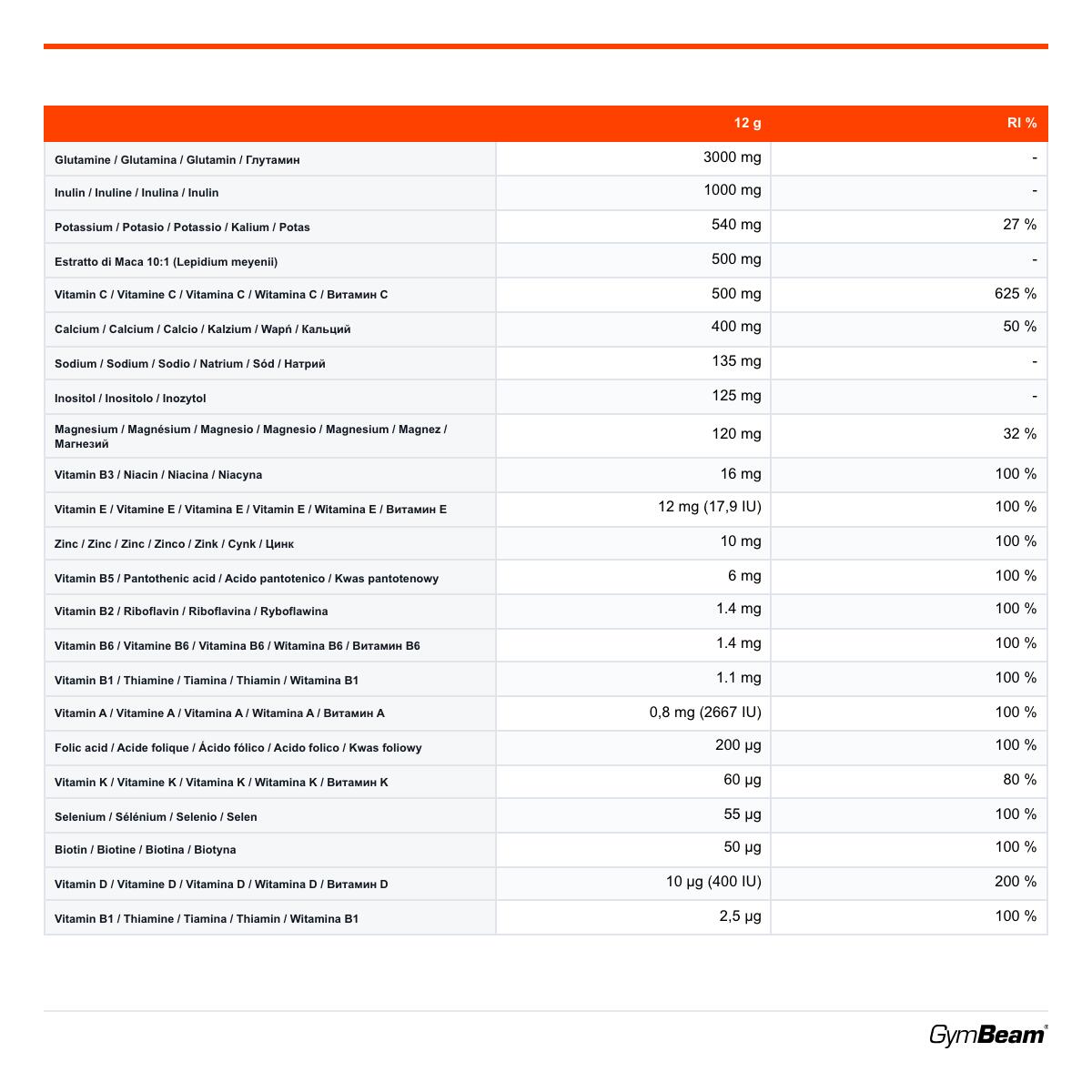Select Vitamin B5 Pantothenic acid row
1092x1092 pixels.
coord(546,578)
